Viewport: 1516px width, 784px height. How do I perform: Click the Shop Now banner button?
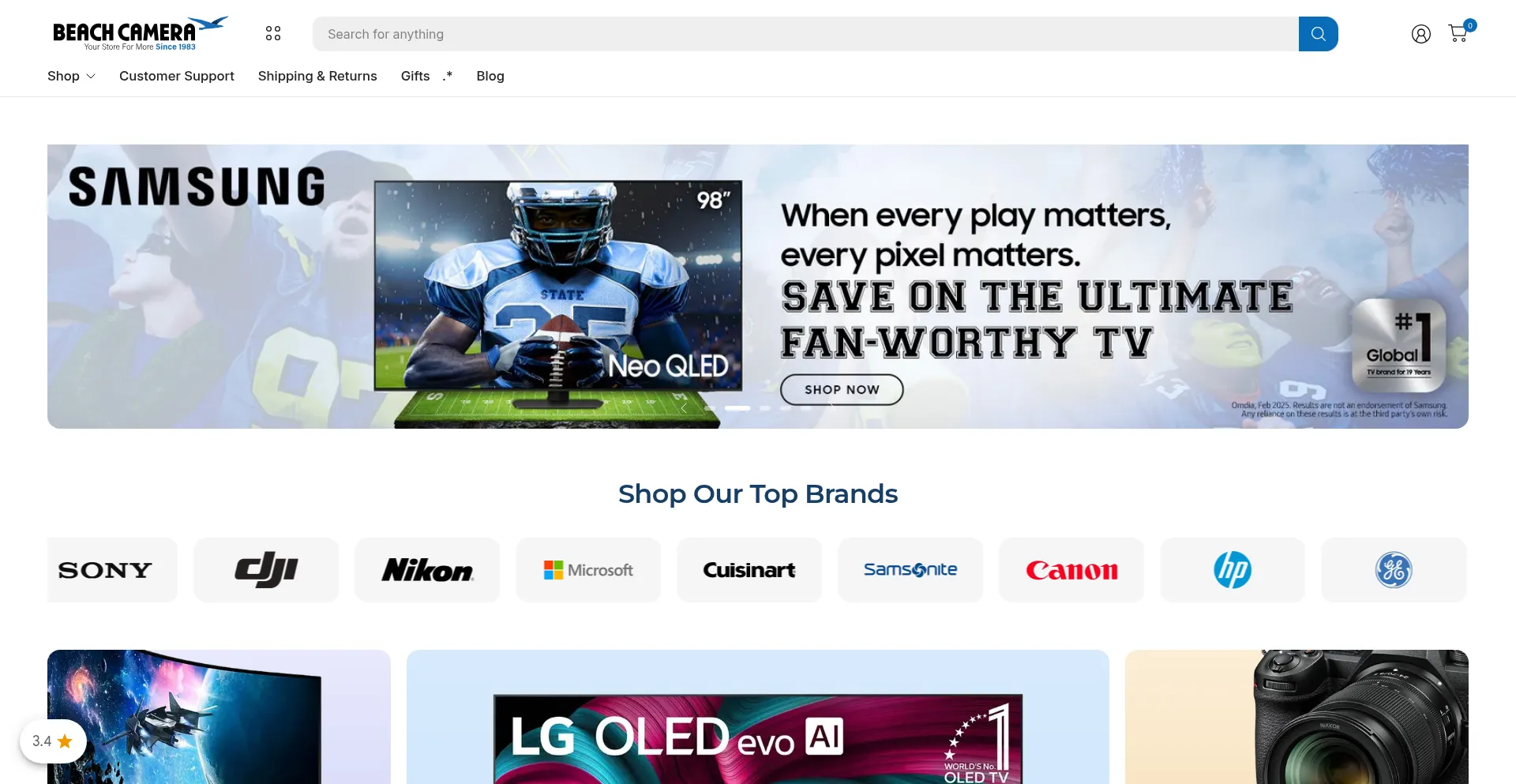coord(842,389)
